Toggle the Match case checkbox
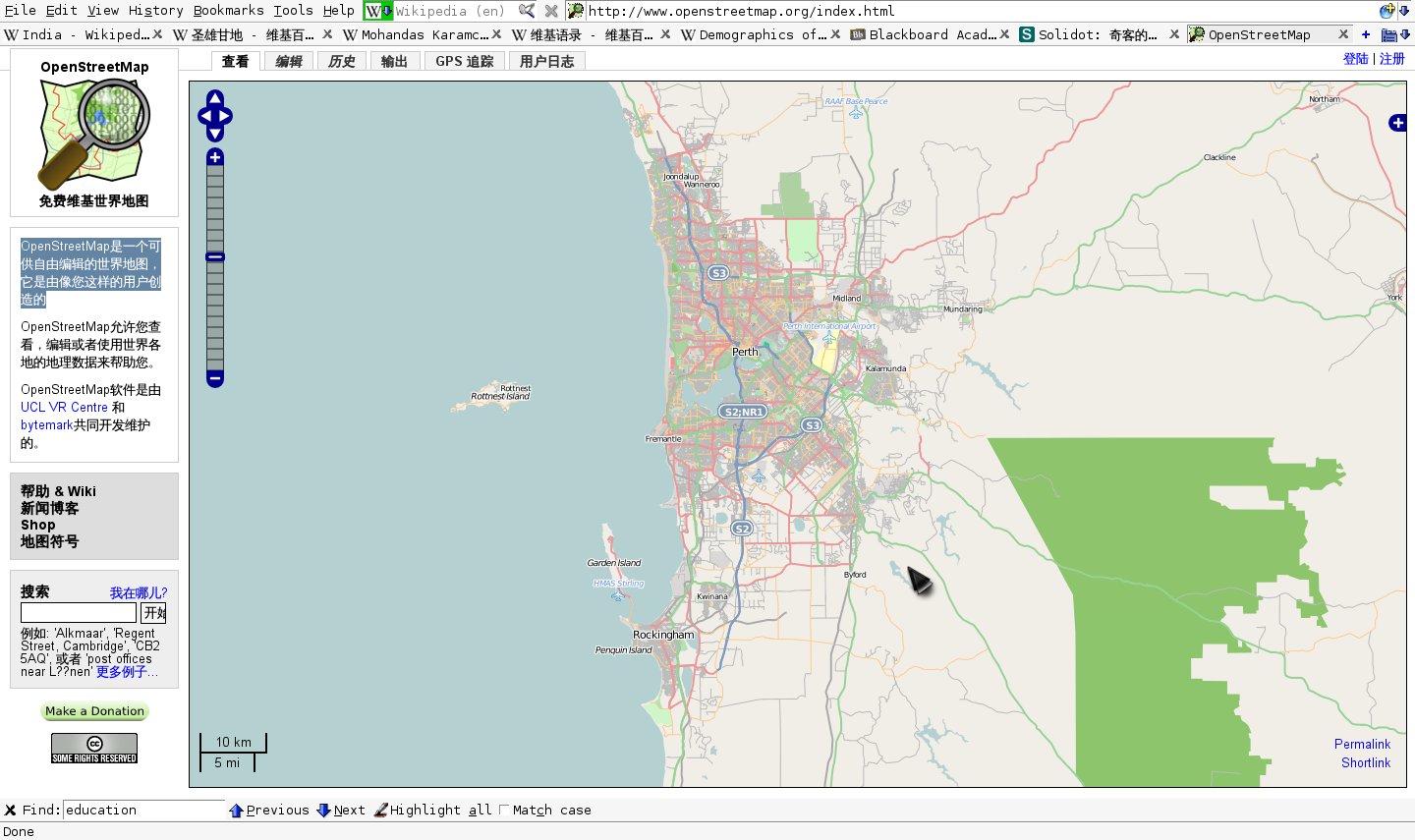The image size is (1415, 840). pos(504,811)
